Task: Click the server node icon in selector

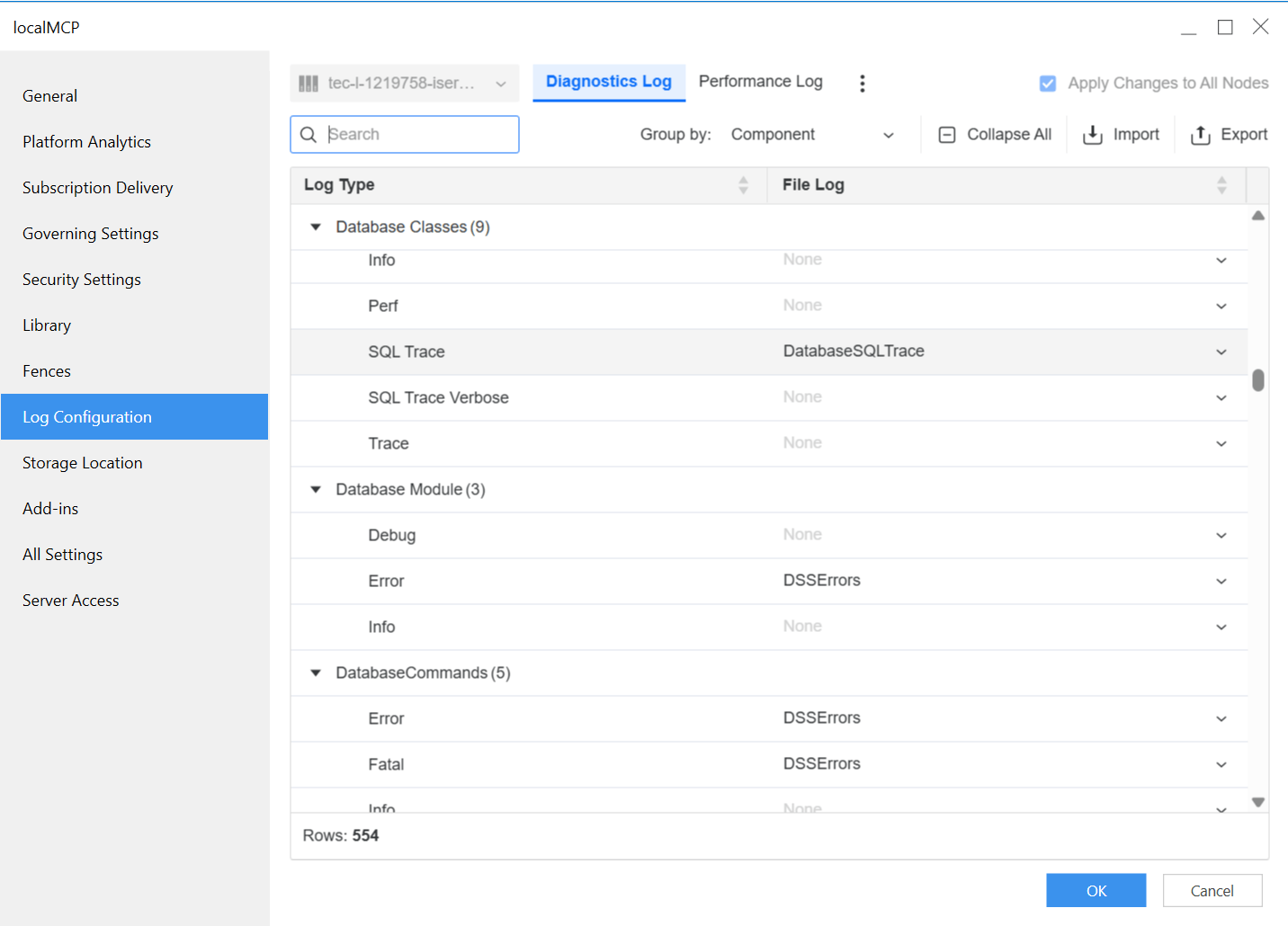Action: coord(309,84)
